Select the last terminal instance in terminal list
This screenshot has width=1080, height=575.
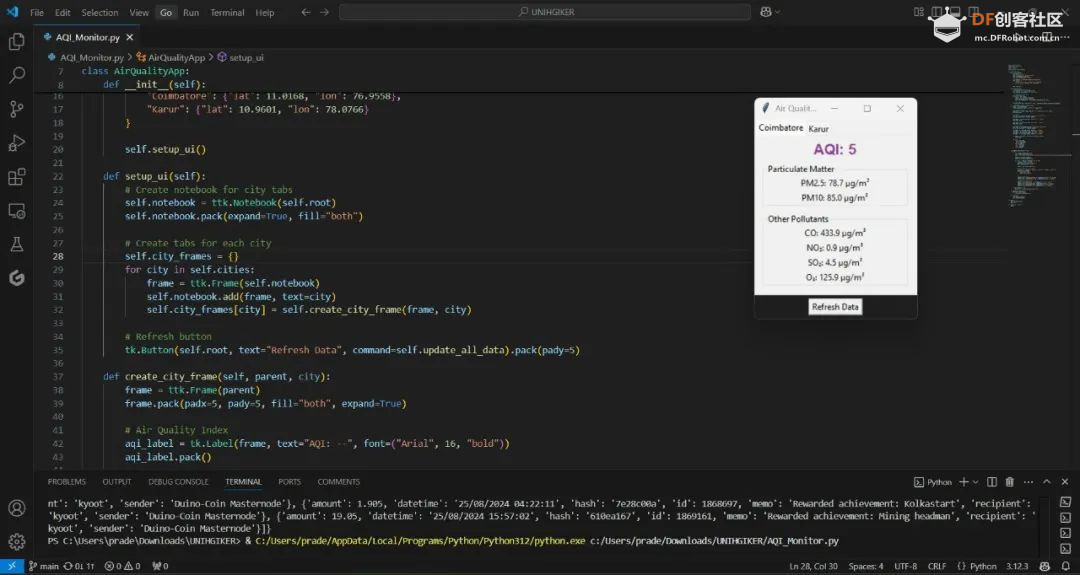tap(1066, 549)
